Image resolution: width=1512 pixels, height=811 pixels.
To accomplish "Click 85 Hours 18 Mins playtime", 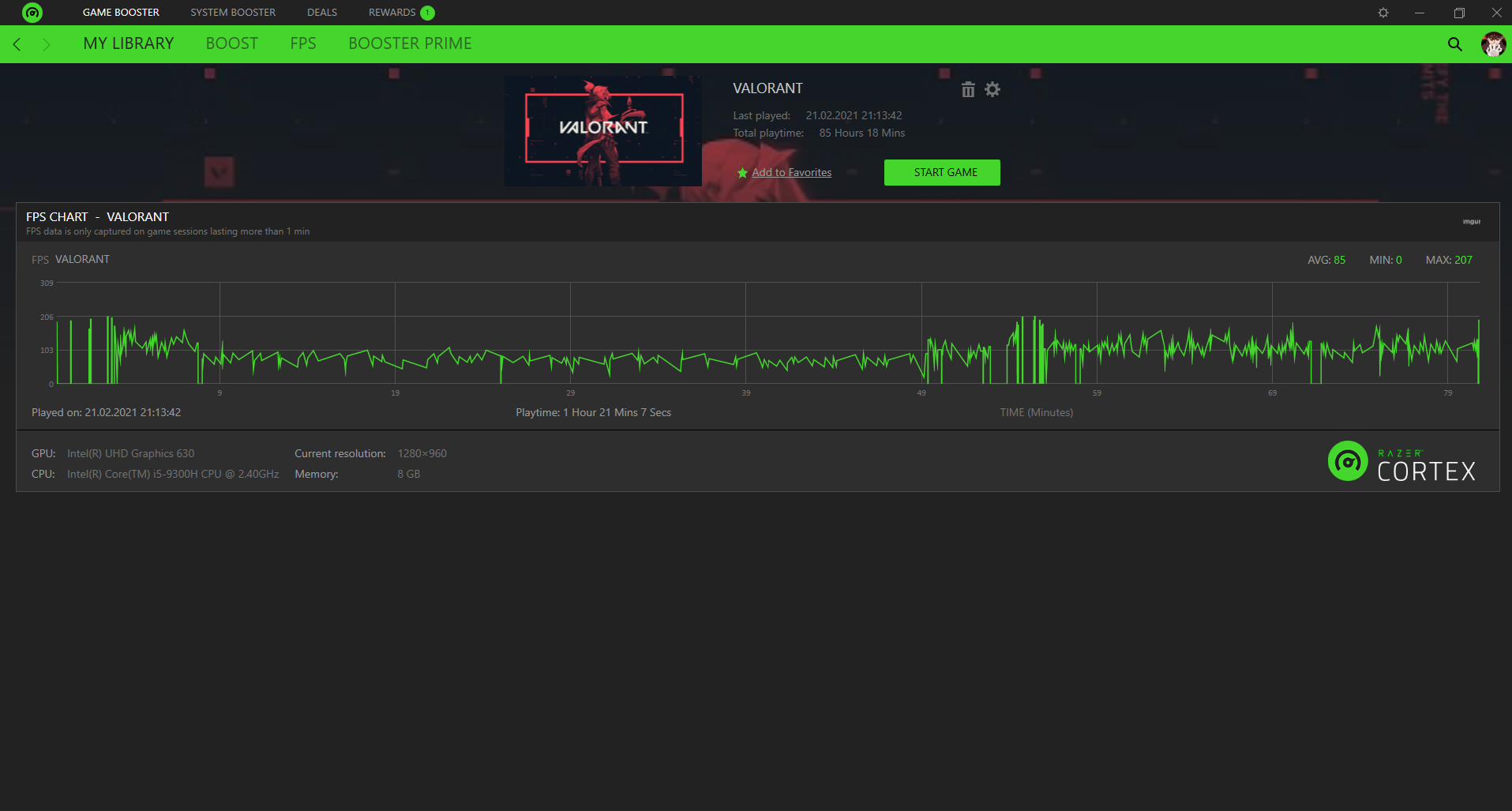I will (862, 133).
